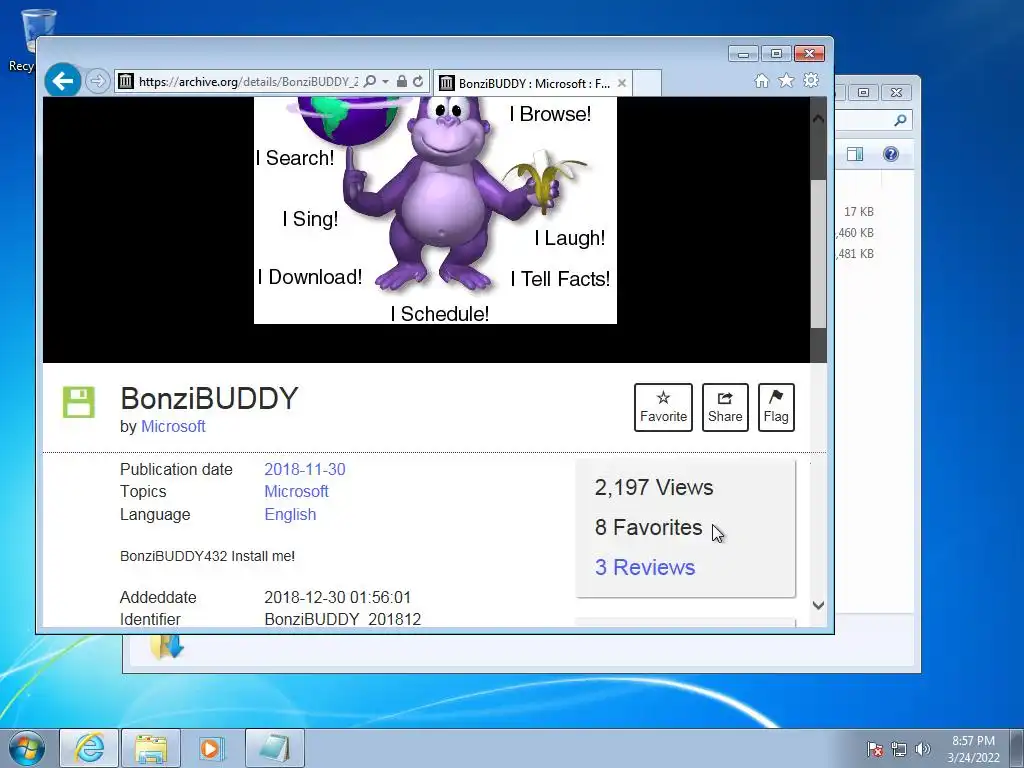This screenshot has width=1024, height=768.
Task: Click the Flag button
Action: point(776,408)
